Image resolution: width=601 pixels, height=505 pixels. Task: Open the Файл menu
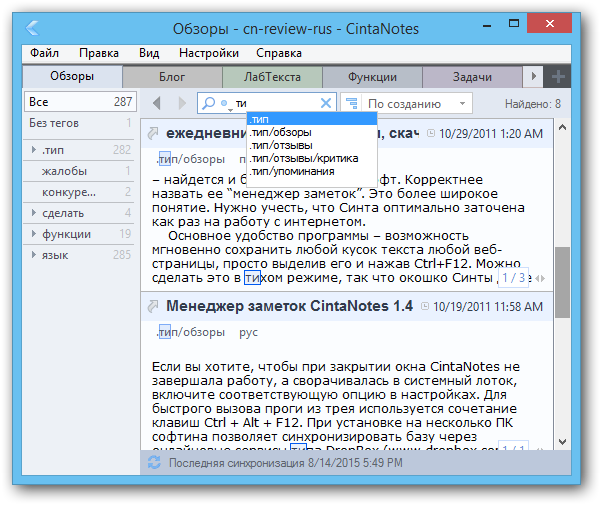tap(44, 53)
